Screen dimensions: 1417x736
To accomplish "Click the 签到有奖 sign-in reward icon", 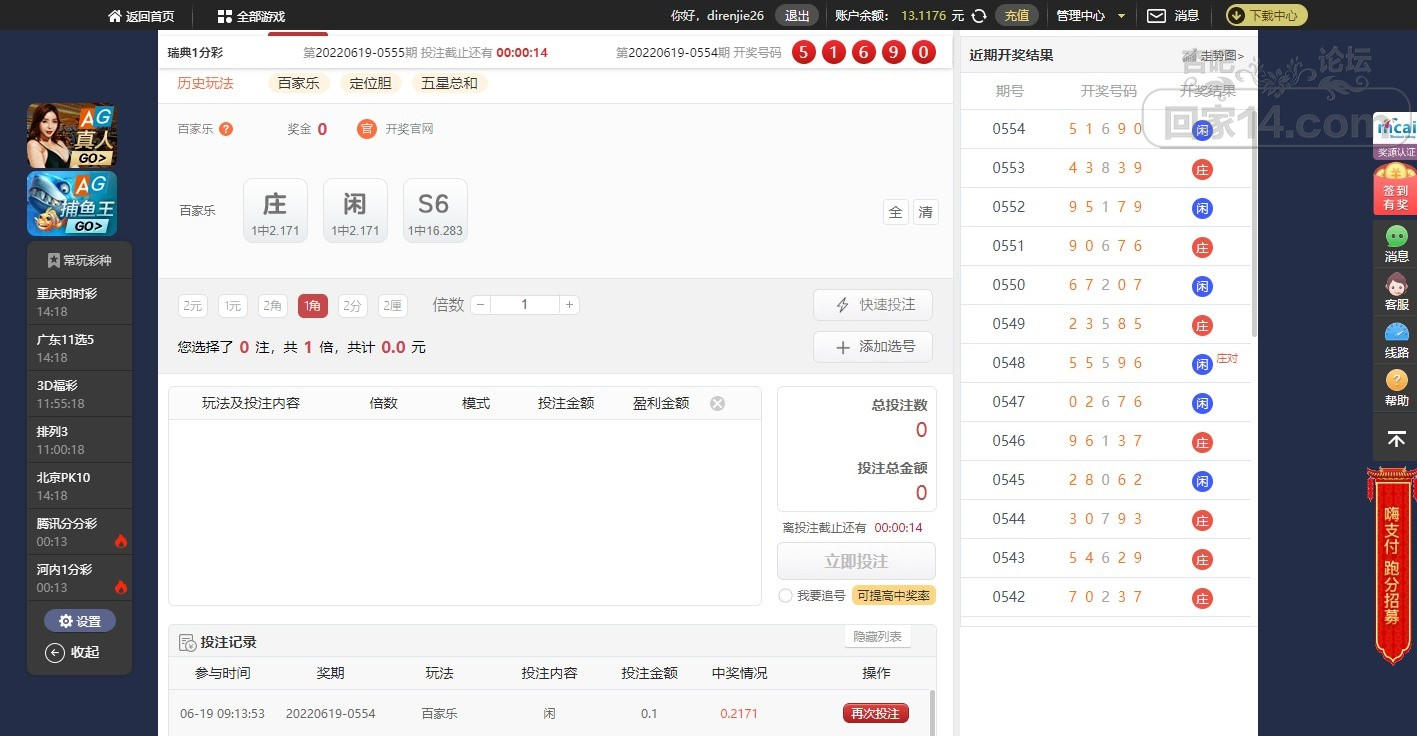I will pyautogui.click(x=1395, y=190).
